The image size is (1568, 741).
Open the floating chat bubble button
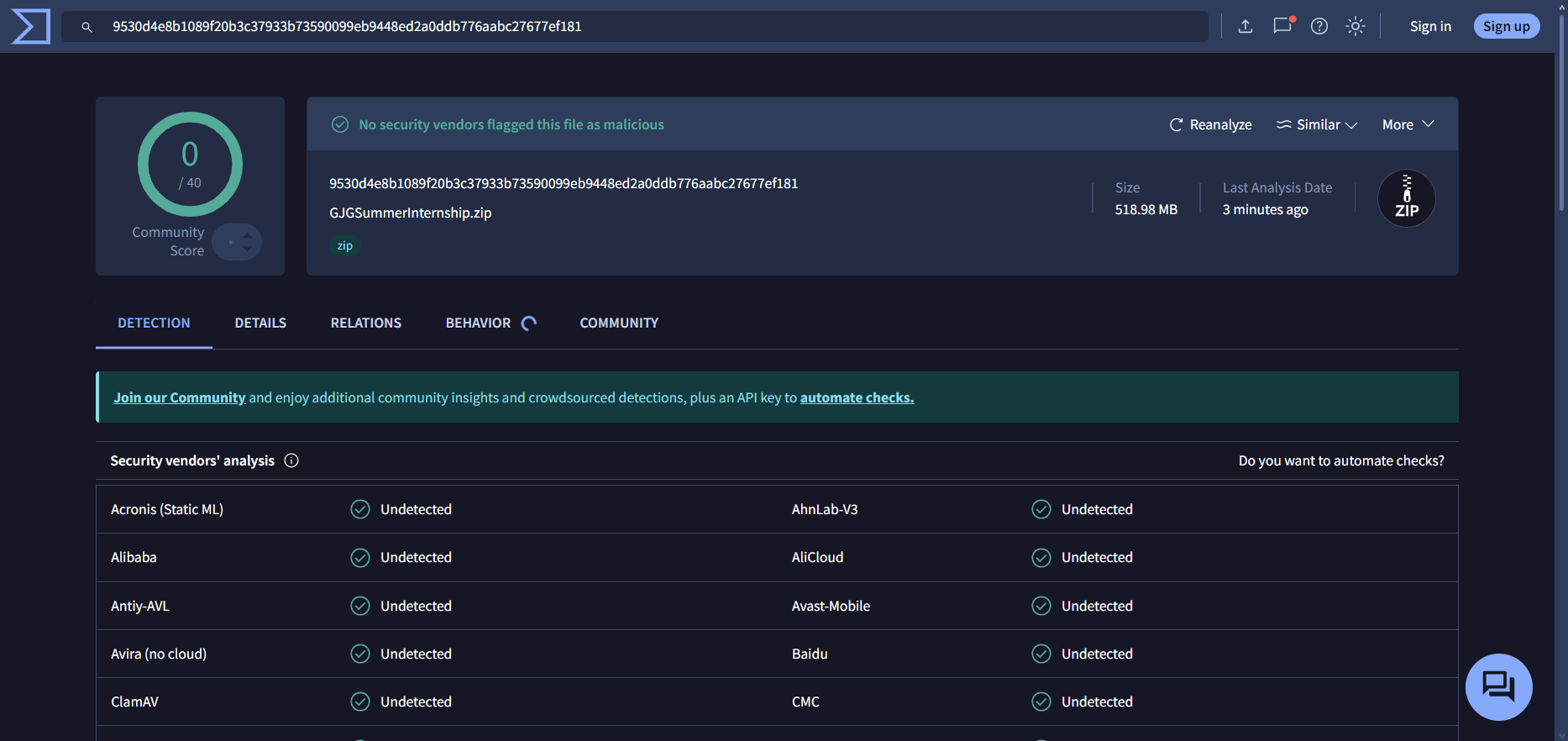(1498, 686)
